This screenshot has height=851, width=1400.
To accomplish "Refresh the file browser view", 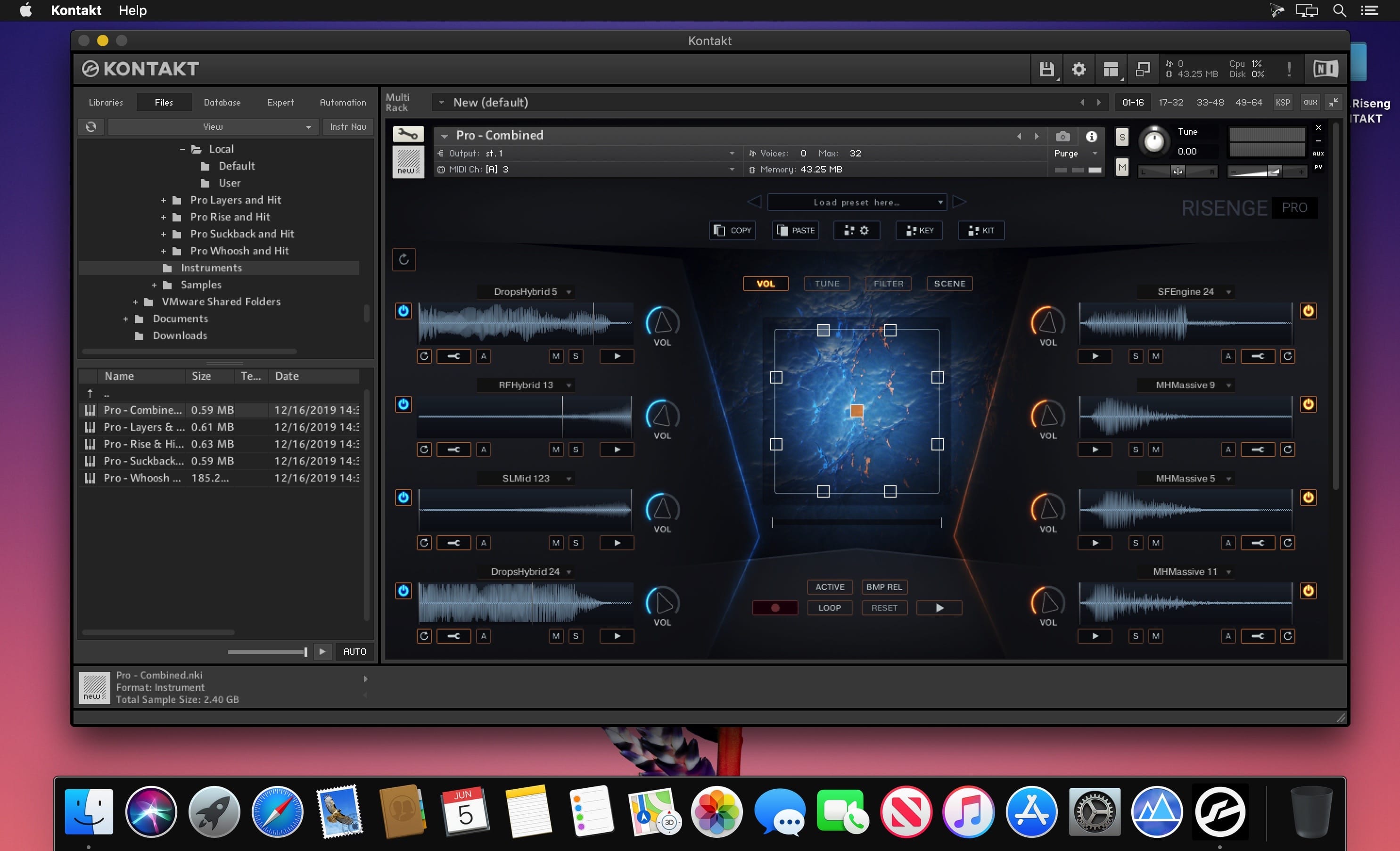I will (91, 127).
